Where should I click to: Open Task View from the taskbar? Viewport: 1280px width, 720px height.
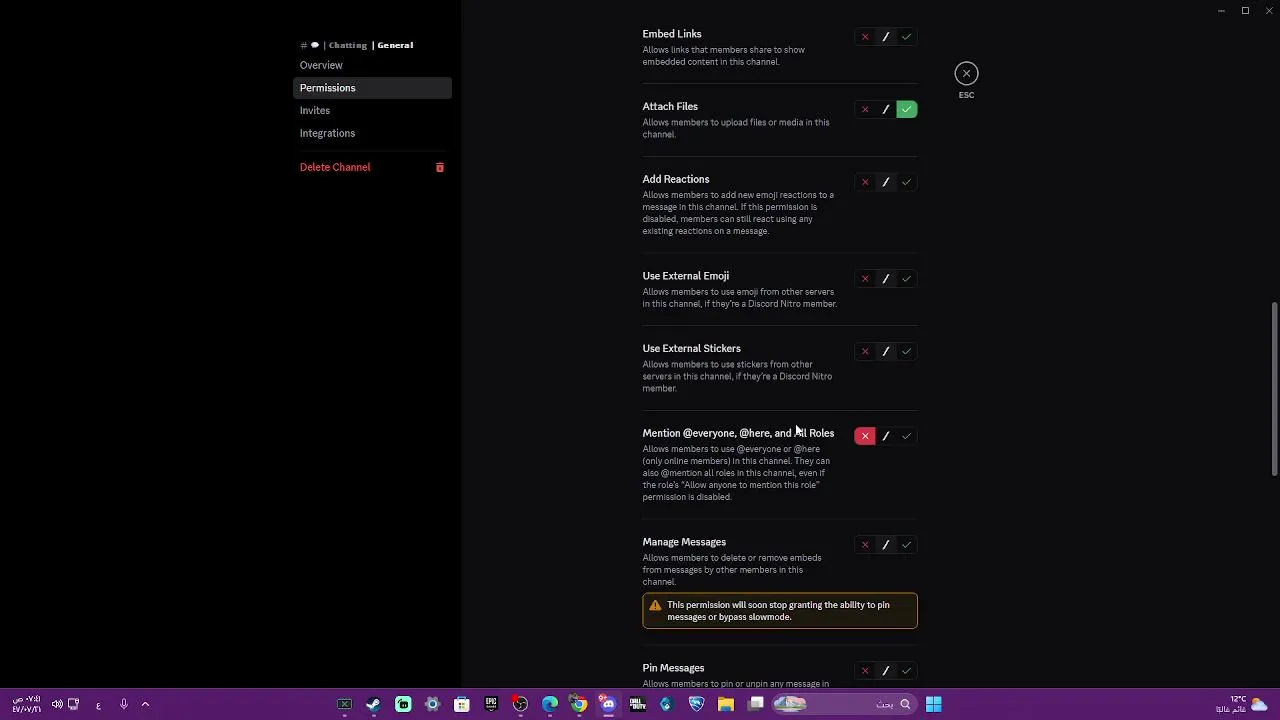755,704
